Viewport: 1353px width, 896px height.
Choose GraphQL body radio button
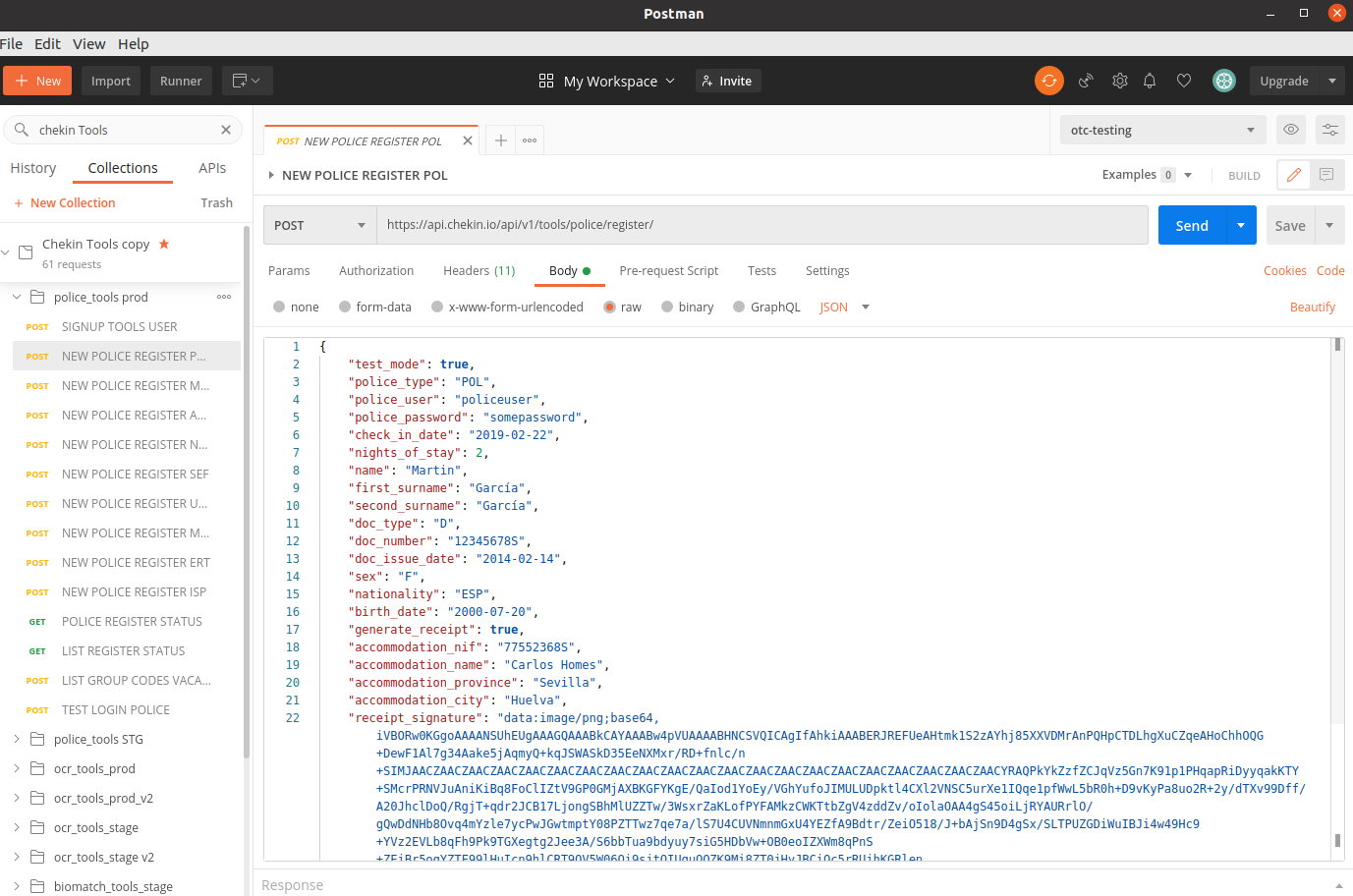[739, 308]
